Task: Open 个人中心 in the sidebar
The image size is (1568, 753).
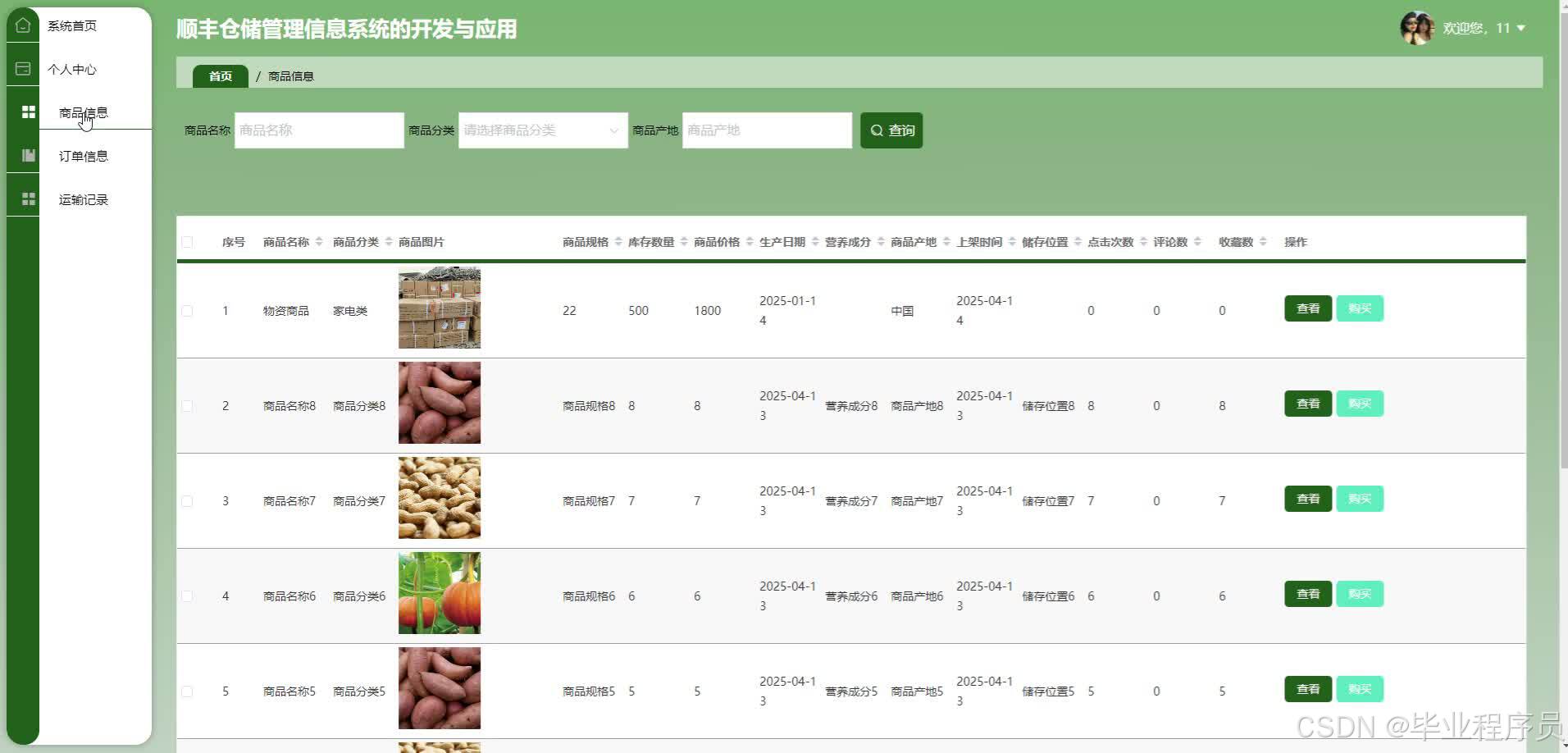Action: (x=72, y=69)
